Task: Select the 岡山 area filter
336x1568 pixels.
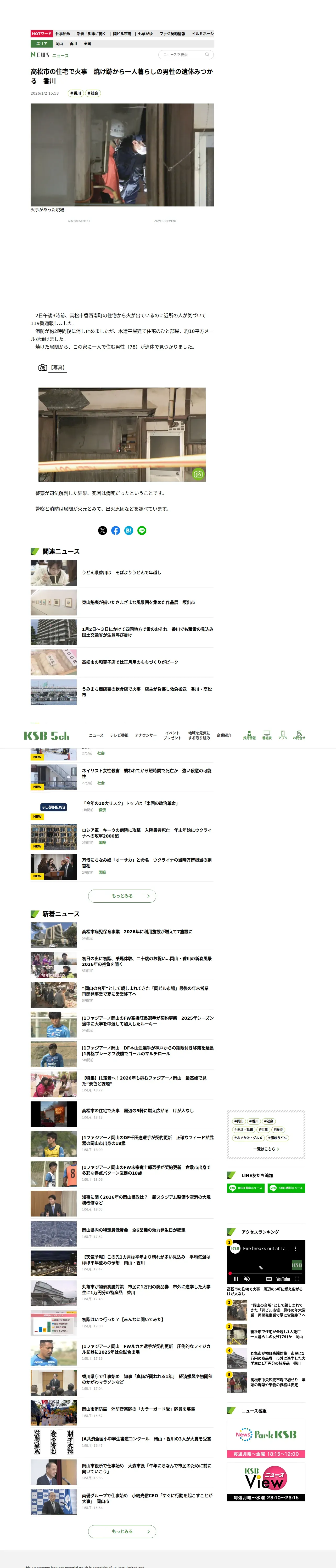Action: [59, 44]
